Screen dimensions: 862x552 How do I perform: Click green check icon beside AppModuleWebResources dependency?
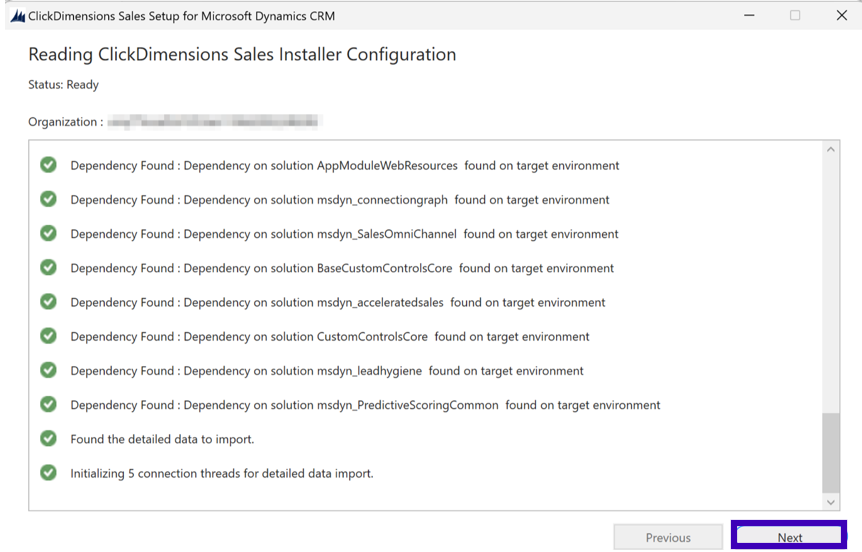click(48, 165)
